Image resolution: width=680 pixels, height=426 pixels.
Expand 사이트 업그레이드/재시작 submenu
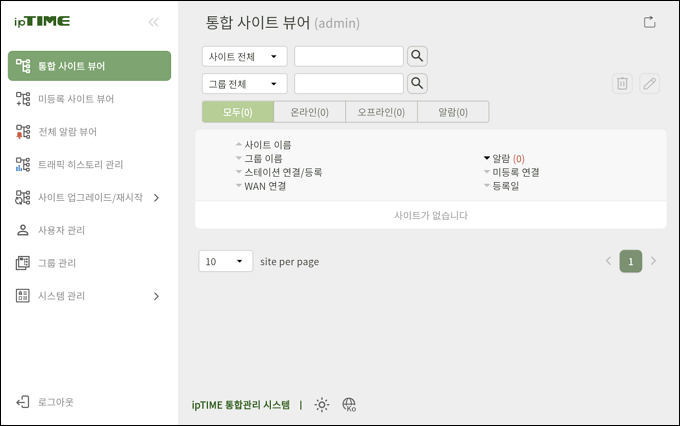[156, 198]
